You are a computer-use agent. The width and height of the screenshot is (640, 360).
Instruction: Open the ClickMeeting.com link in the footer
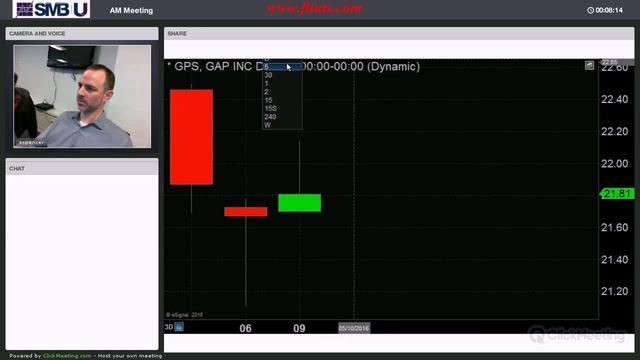67,356
